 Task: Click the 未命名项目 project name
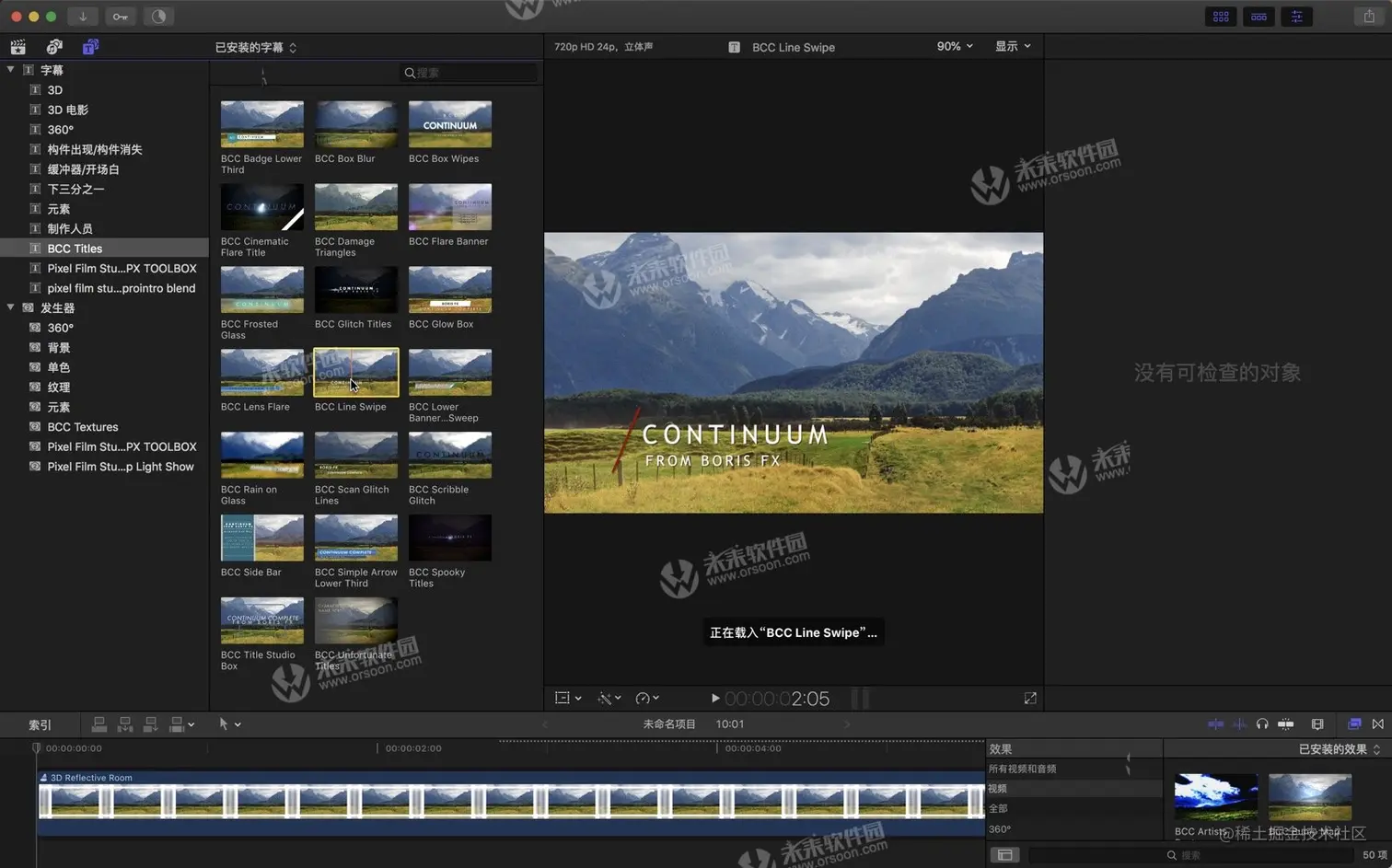pos(669,724)
